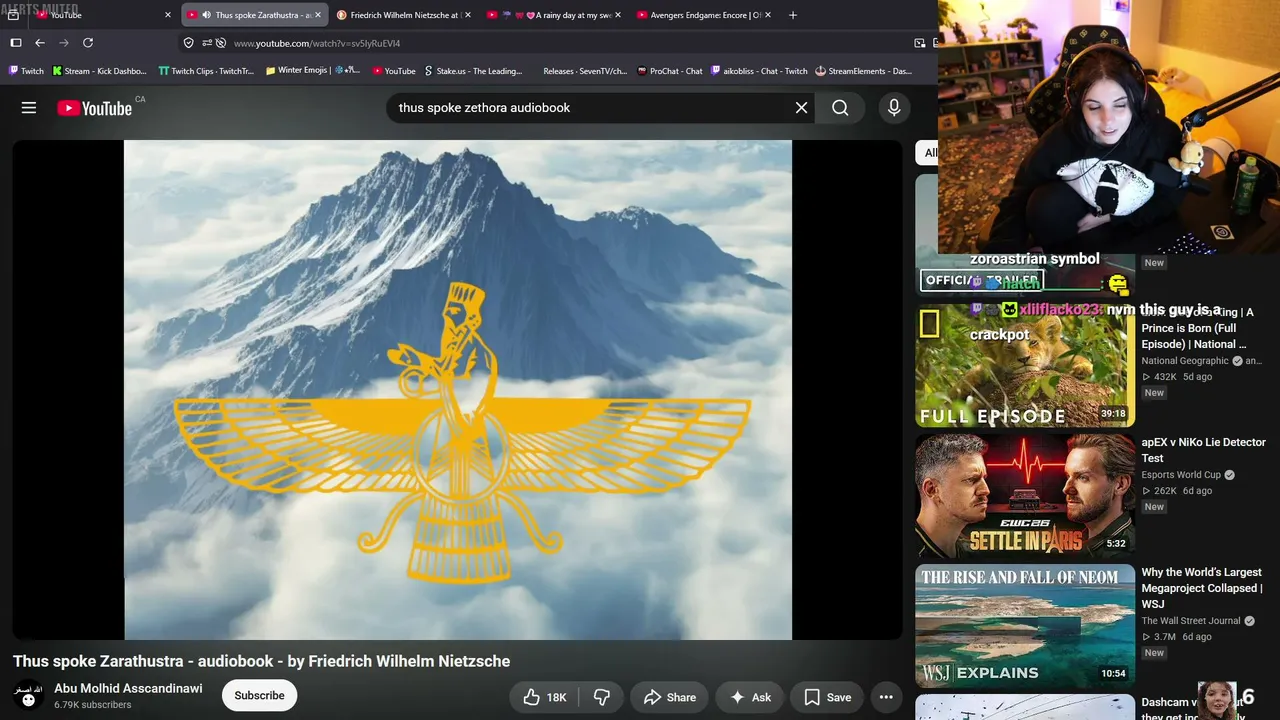Open the Ask button for the video
1280x720 pixels.
750,697
